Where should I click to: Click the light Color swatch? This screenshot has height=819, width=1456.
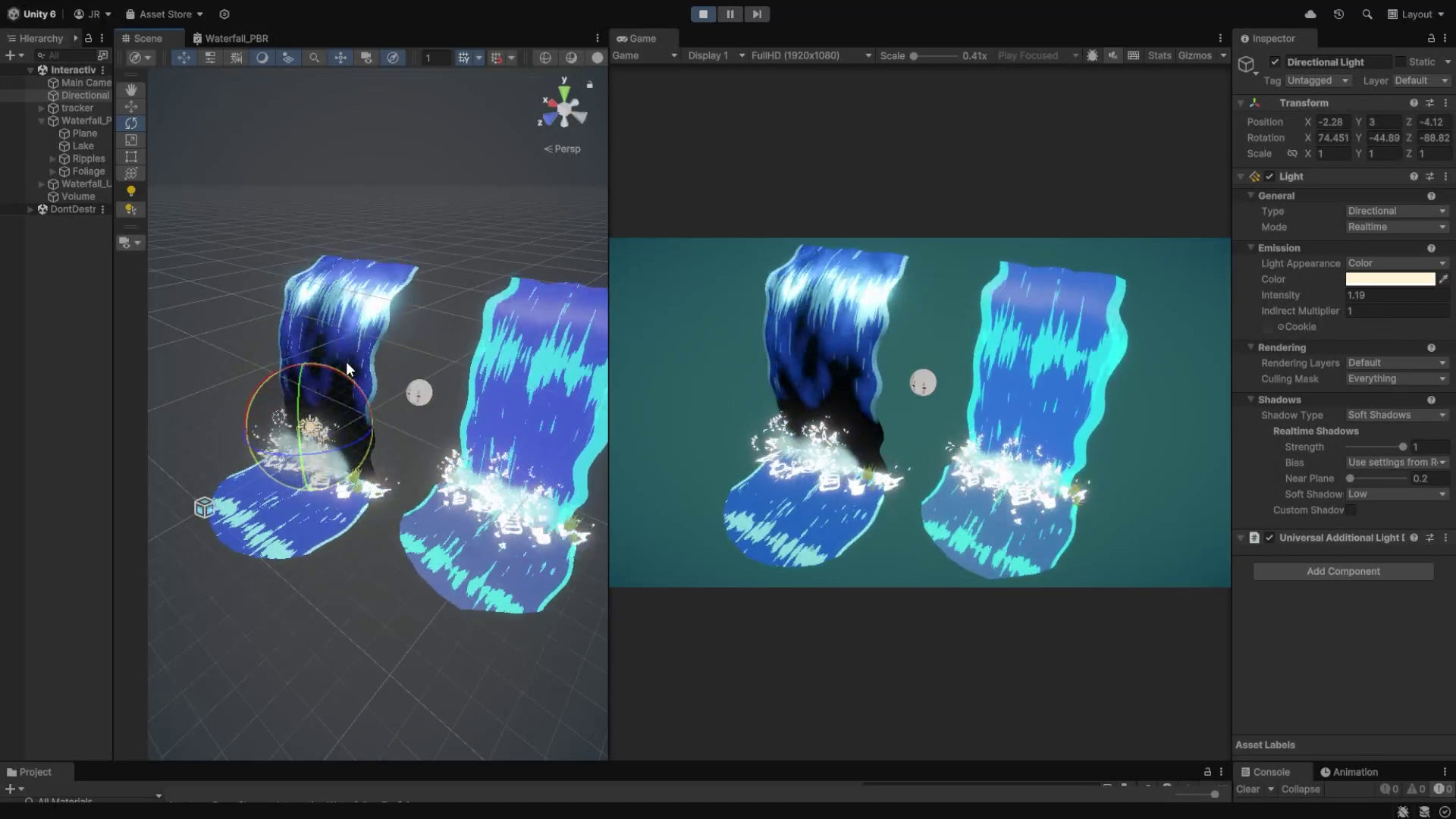click(x=1390, y=279)
